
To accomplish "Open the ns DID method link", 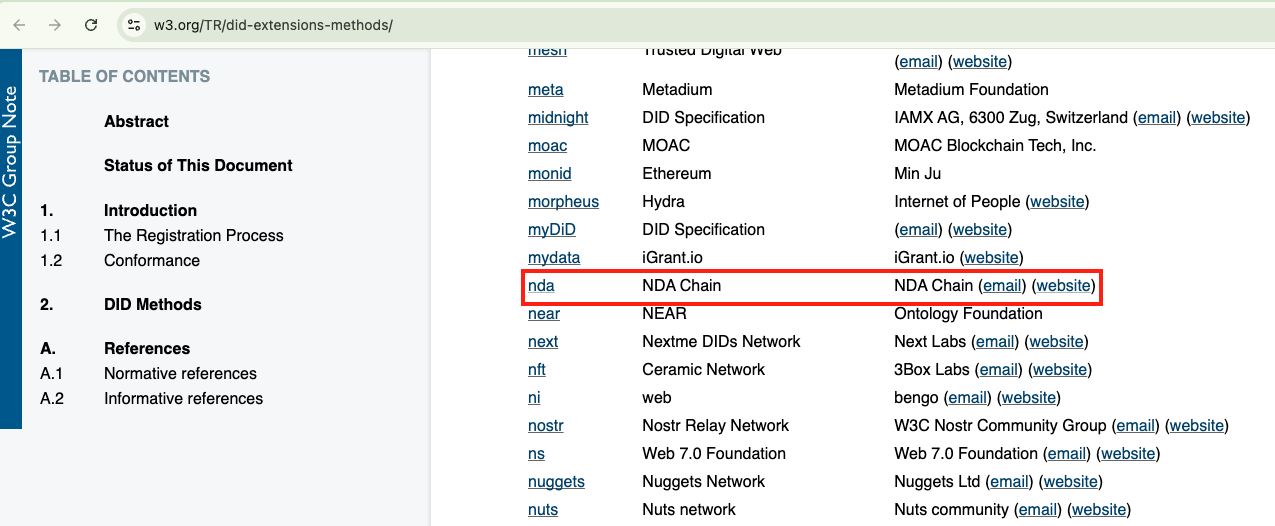I will [x=536, y=453].
